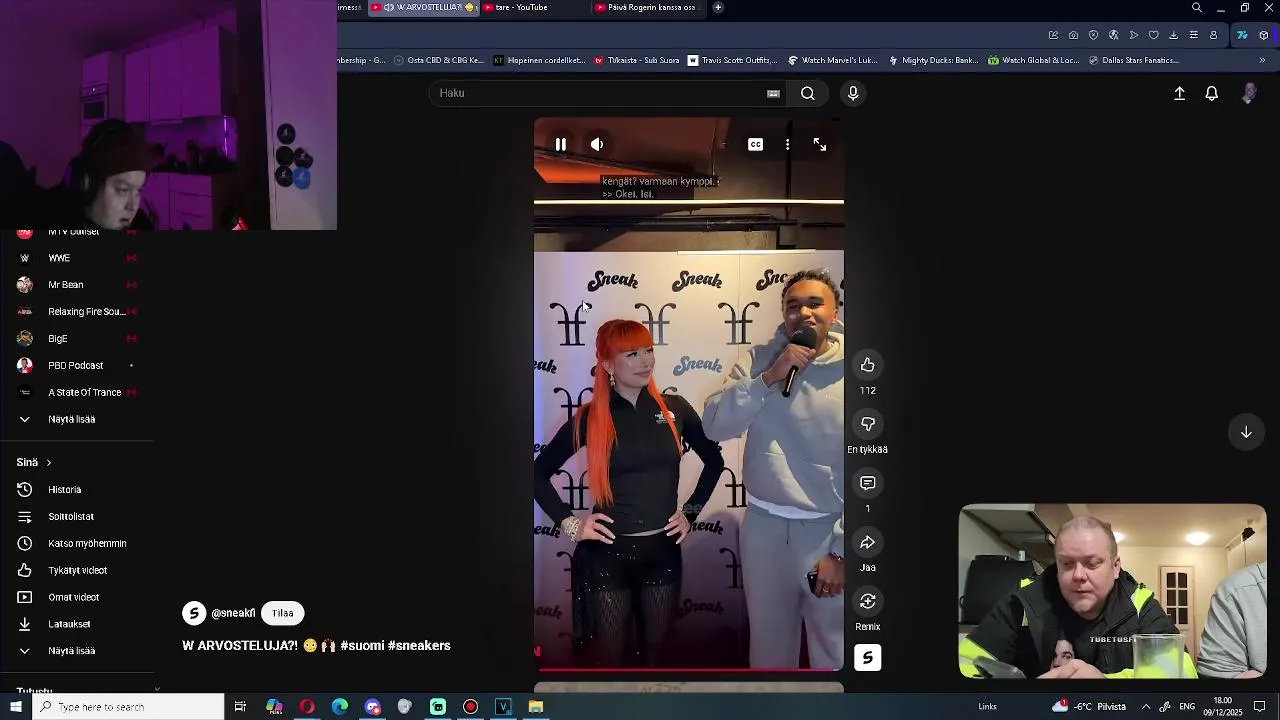Dislike the Short (En tykkää)
The height and width of the screenshot is (720, 1280).
pos(868,424)
